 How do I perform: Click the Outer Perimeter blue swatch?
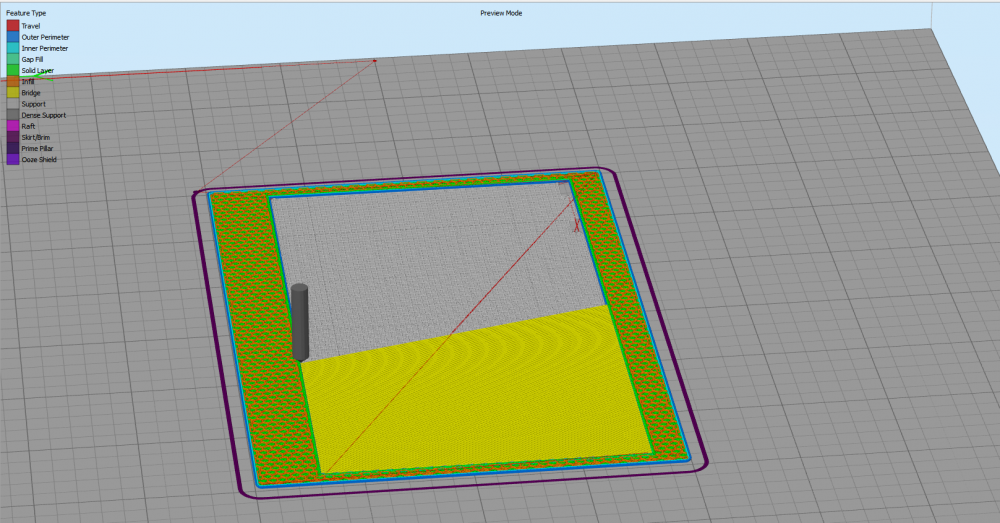click(x=13, y=37)
